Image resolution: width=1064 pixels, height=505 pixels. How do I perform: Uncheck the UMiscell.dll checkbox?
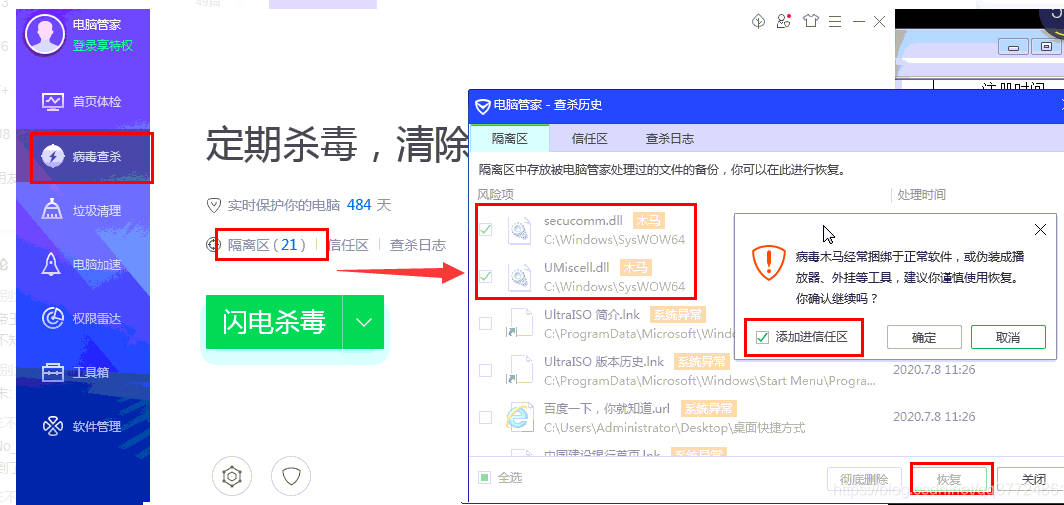pyautogui.click(x=486, y=276)
